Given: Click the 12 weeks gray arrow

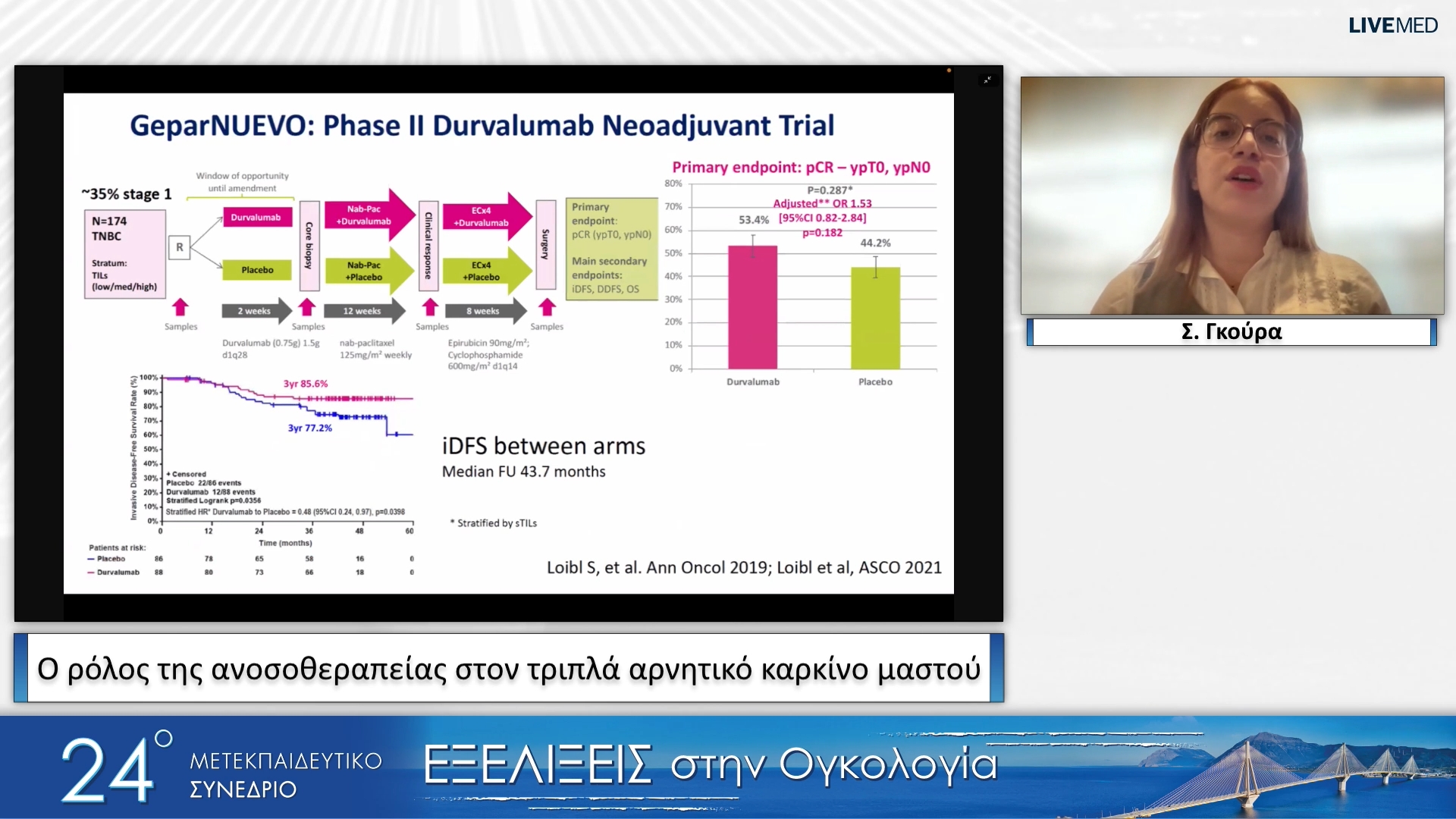Looking at the screenshot, I should click(362, 311).
